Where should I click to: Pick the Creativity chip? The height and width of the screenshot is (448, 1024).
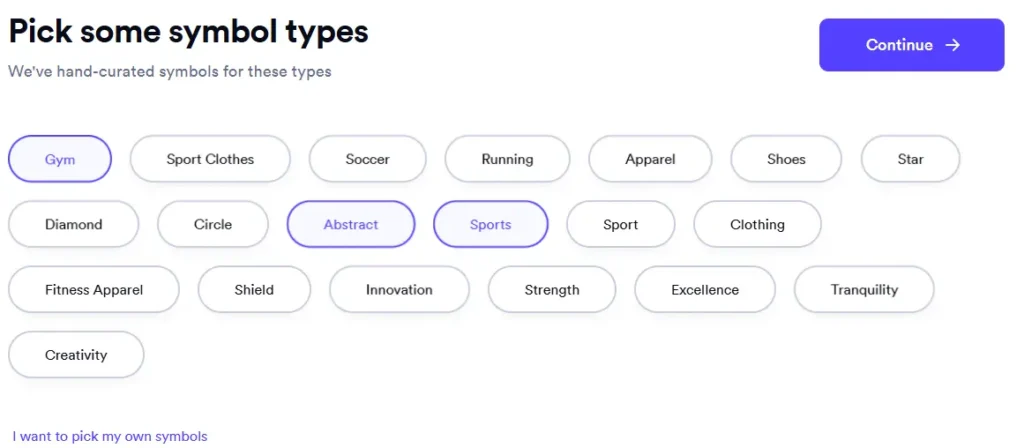coord(76,355)
